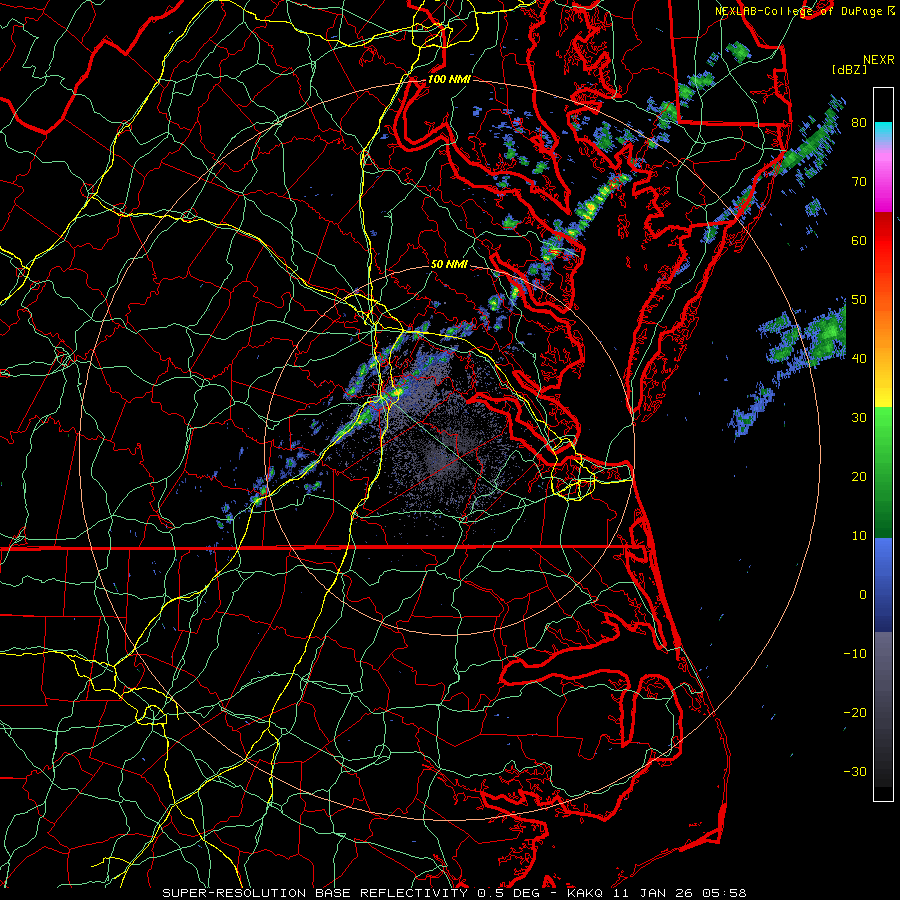Screen dimensions: 900x900
Task: Click the 50 NMI range ring label
Action: tap(449, 265)
